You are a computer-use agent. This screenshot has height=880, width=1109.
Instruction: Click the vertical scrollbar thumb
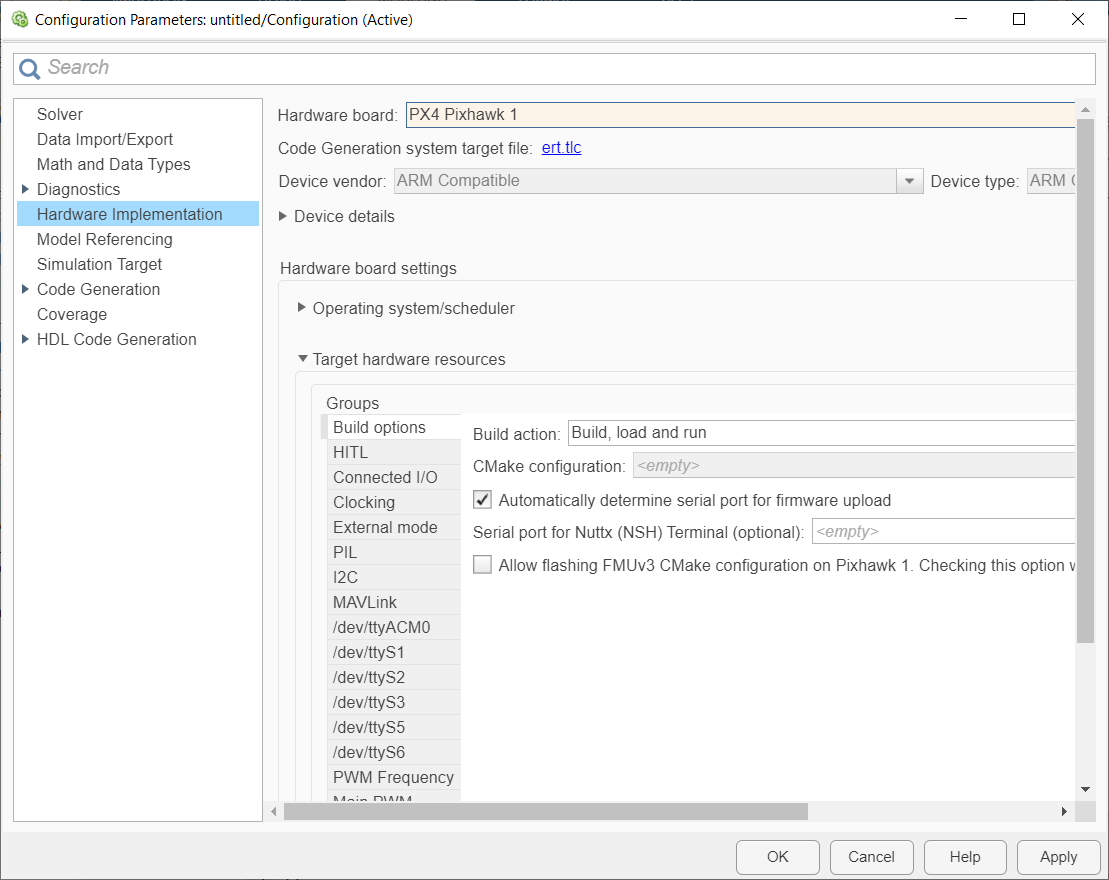(1085, 381)
